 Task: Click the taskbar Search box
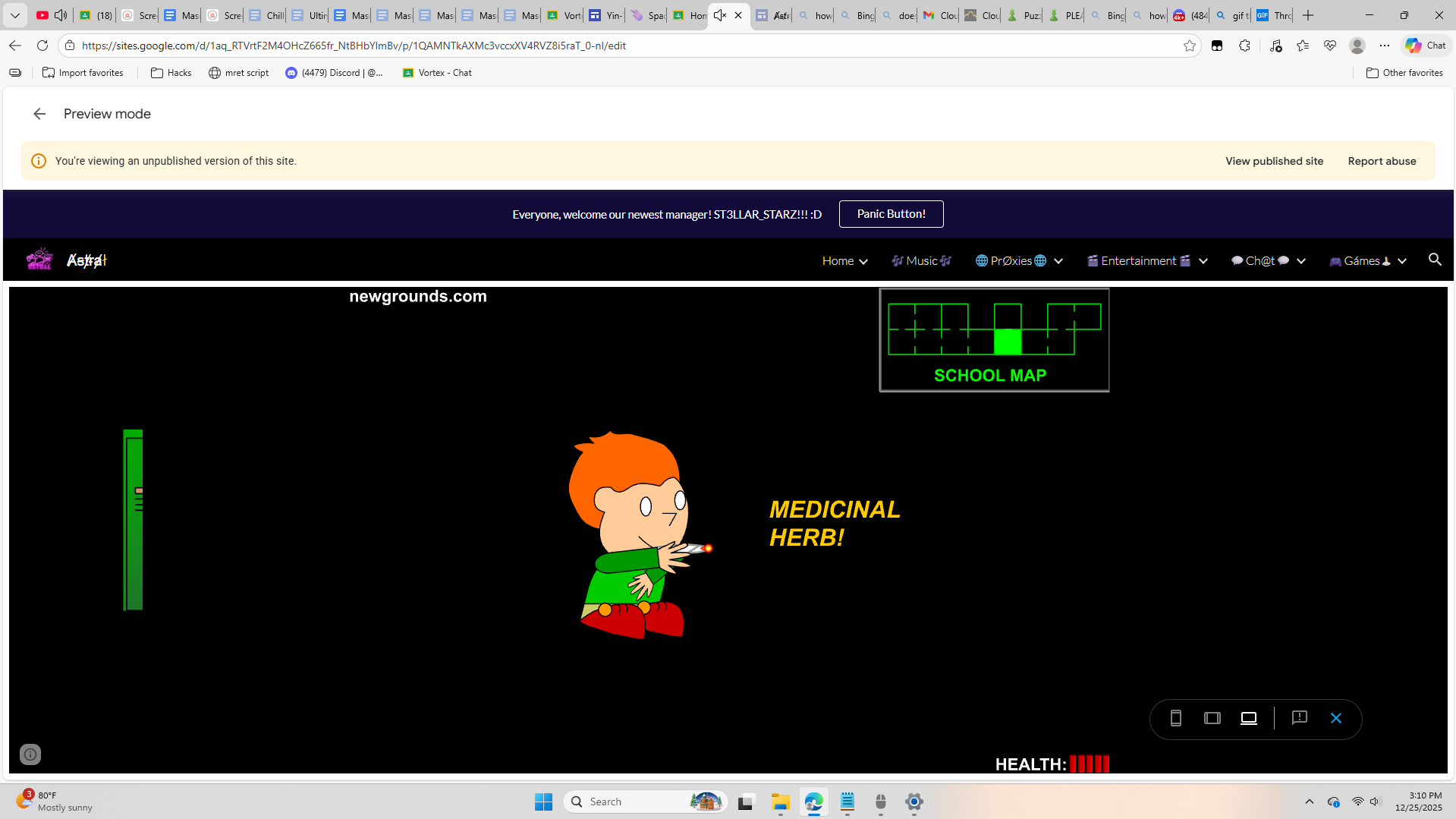(645, 802)
